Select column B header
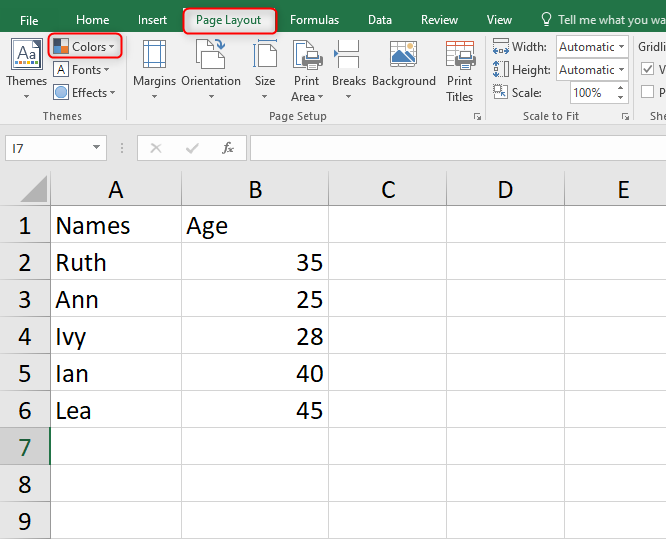This screenshot has width=666, height=539. point(255,189)
